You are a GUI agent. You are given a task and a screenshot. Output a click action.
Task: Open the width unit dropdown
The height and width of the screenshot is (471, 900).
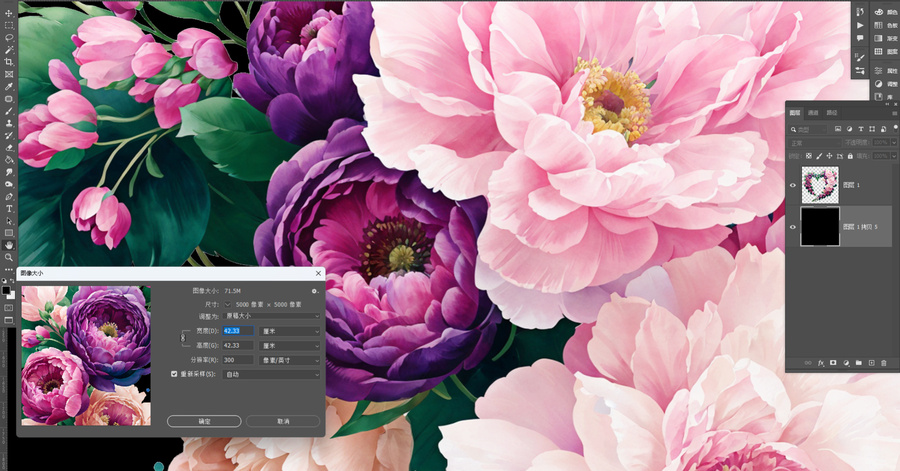(x=289, y=331)
